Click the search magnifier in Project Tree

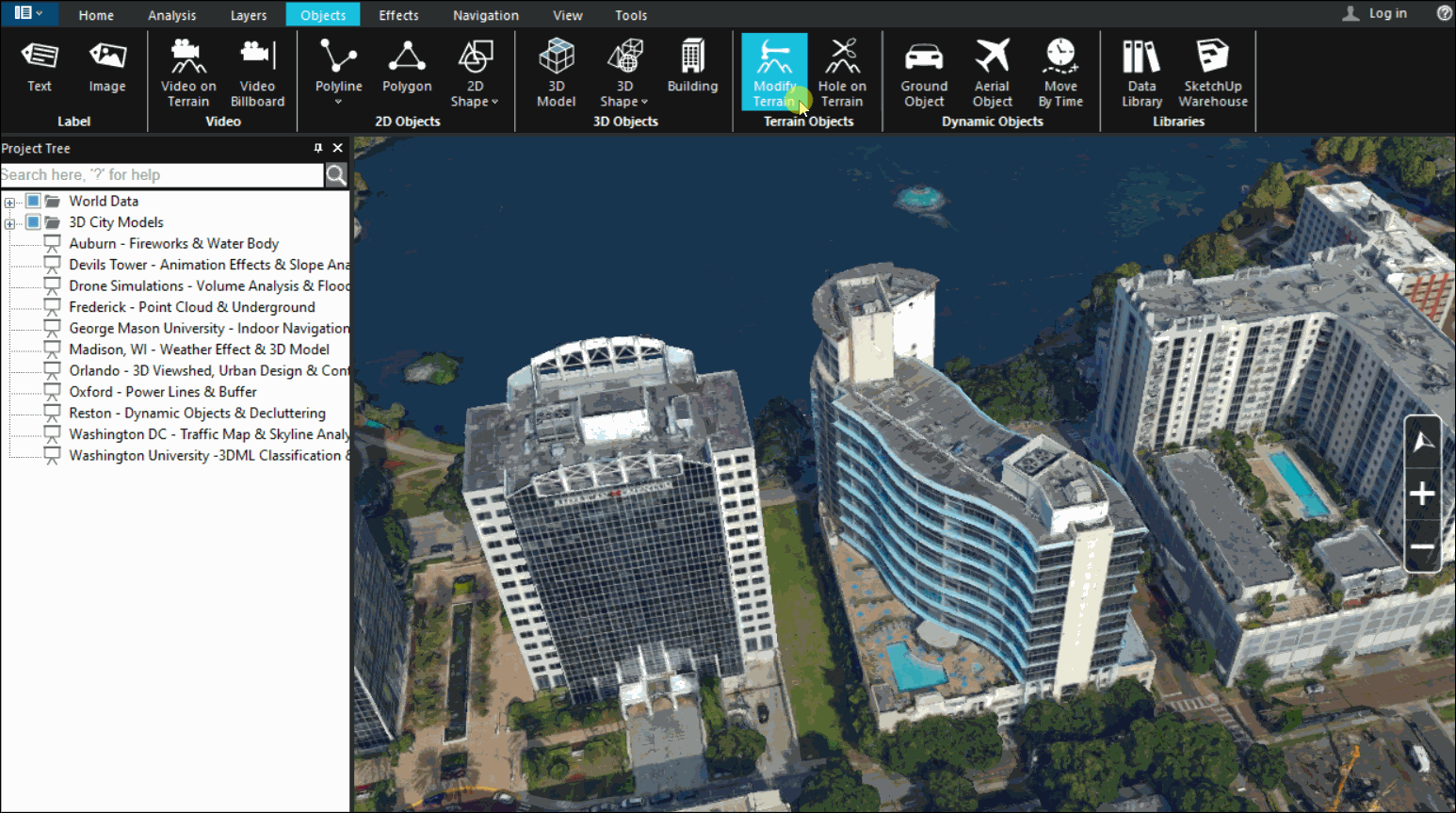[336, 174]
